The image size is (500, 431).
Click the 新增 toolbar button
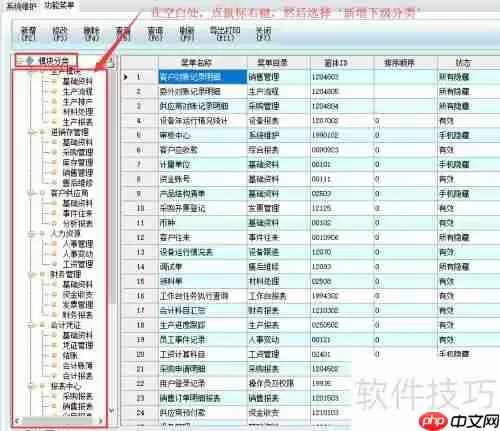click(28, 34)
